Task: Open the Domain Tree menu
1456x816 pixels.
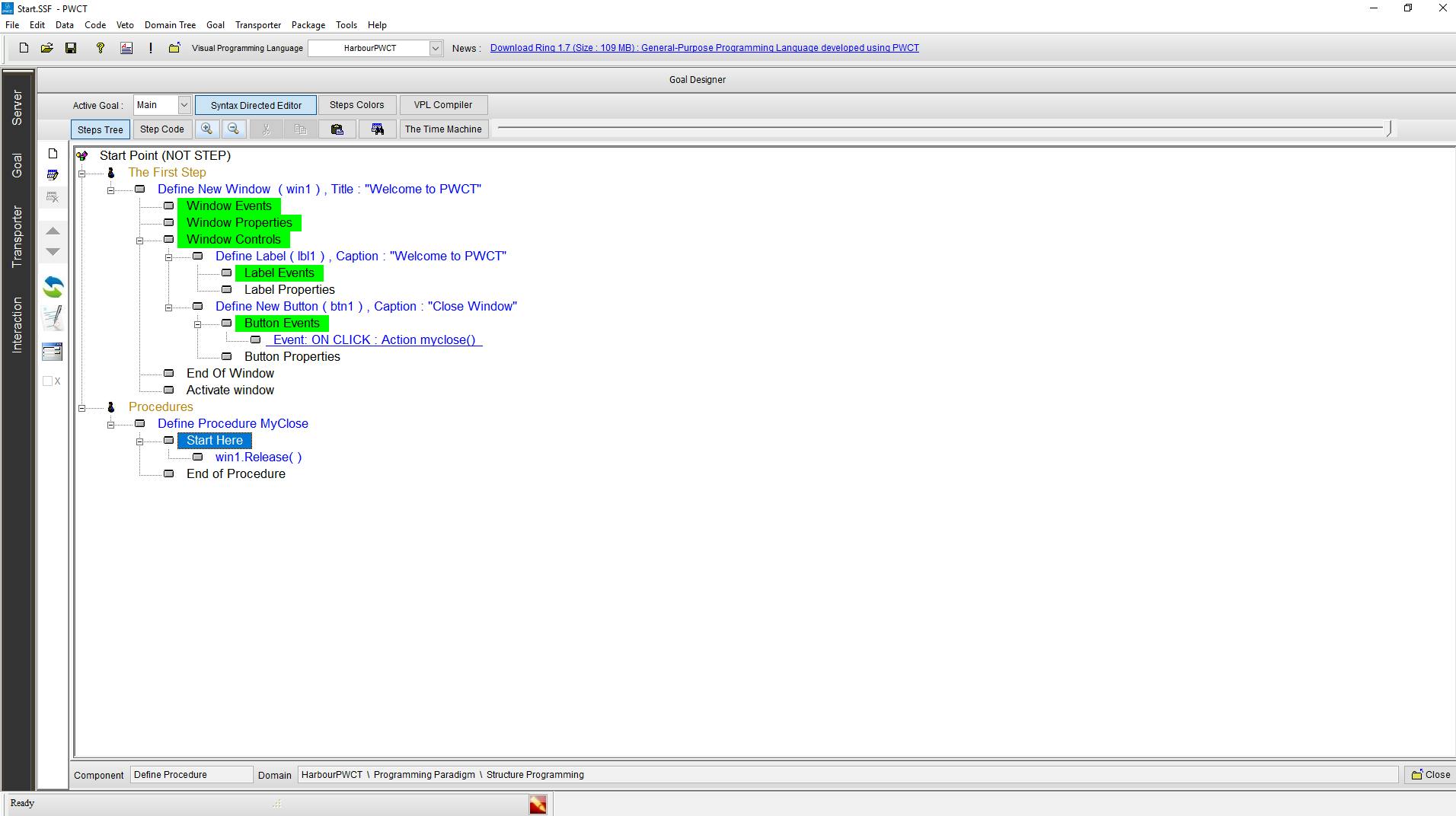Action: [x=170, y=25]
